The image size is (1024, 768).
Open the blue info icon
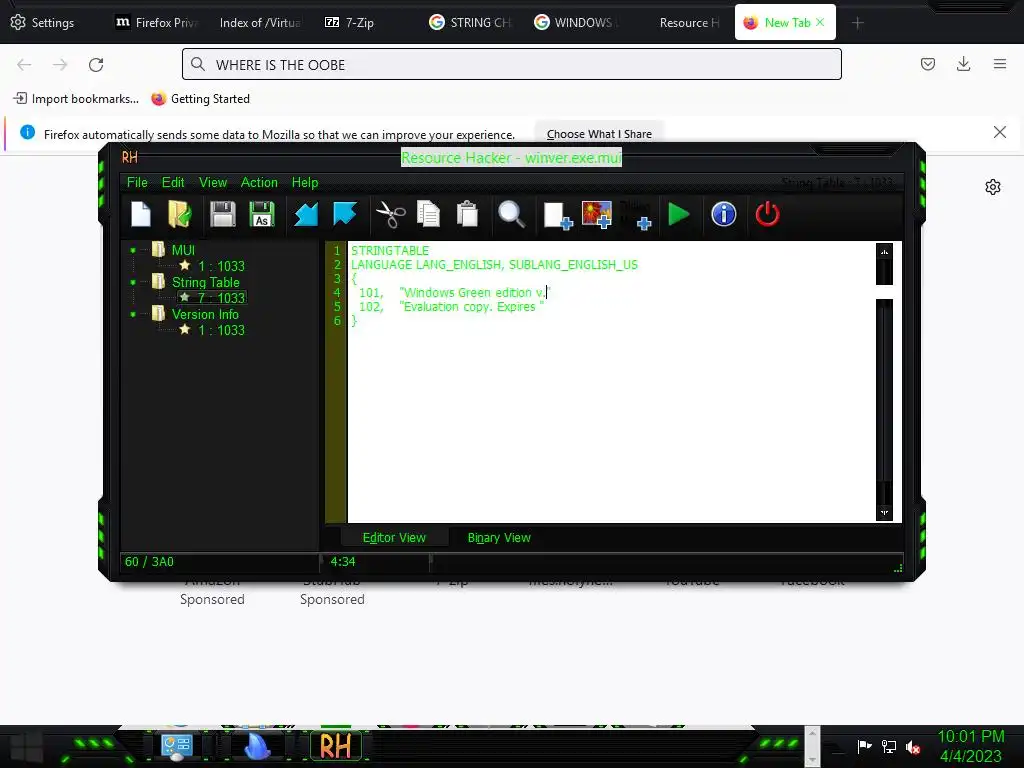click(x=724, y=214)
